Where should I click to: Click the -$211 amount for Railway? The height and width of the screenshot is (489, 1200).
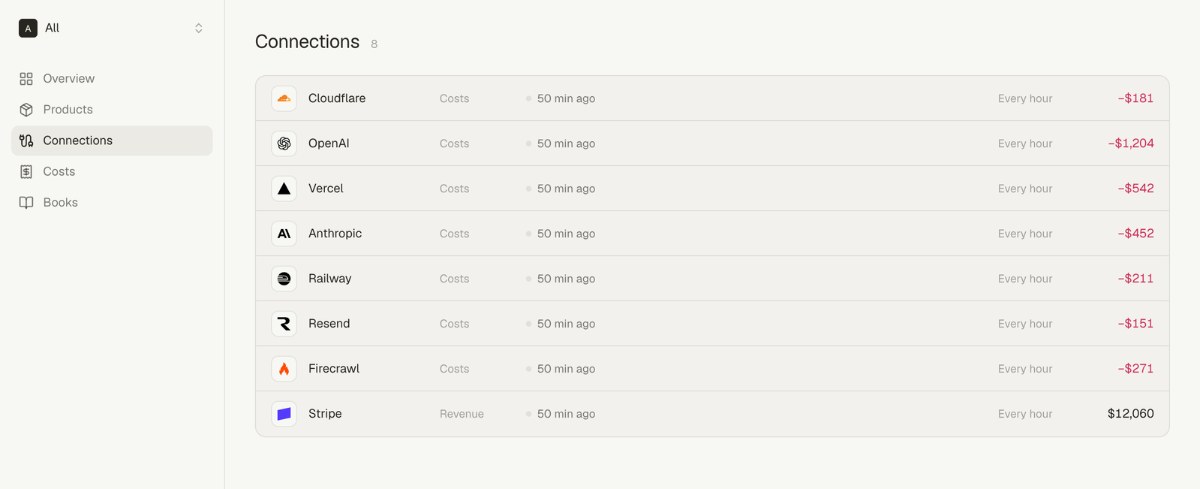coord(1136,278)
